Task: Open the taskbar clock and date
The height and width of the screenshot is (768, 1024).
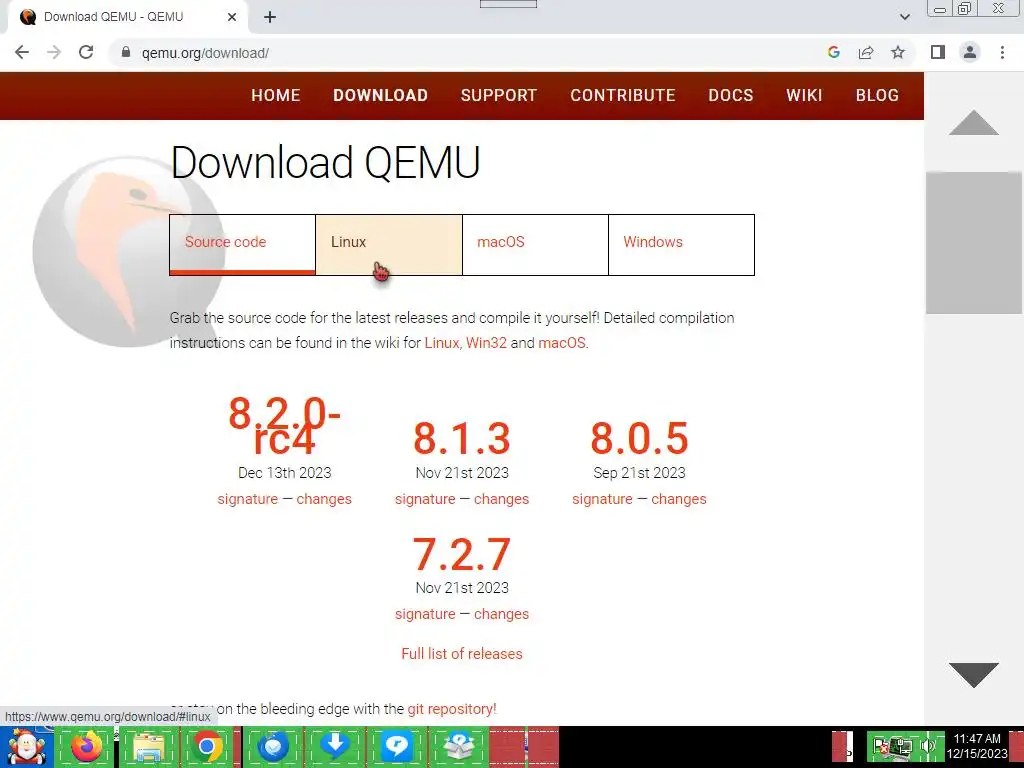Action: pyautogui.click(x=977, y=746)
